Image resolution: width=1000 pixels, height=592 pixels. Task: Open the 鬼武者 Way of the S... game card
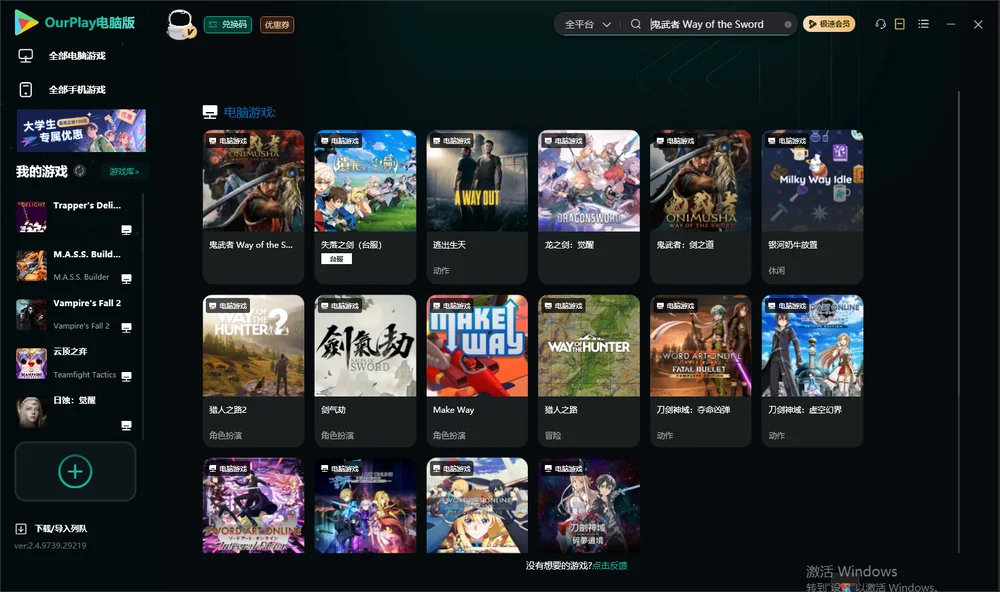point(253,207)
